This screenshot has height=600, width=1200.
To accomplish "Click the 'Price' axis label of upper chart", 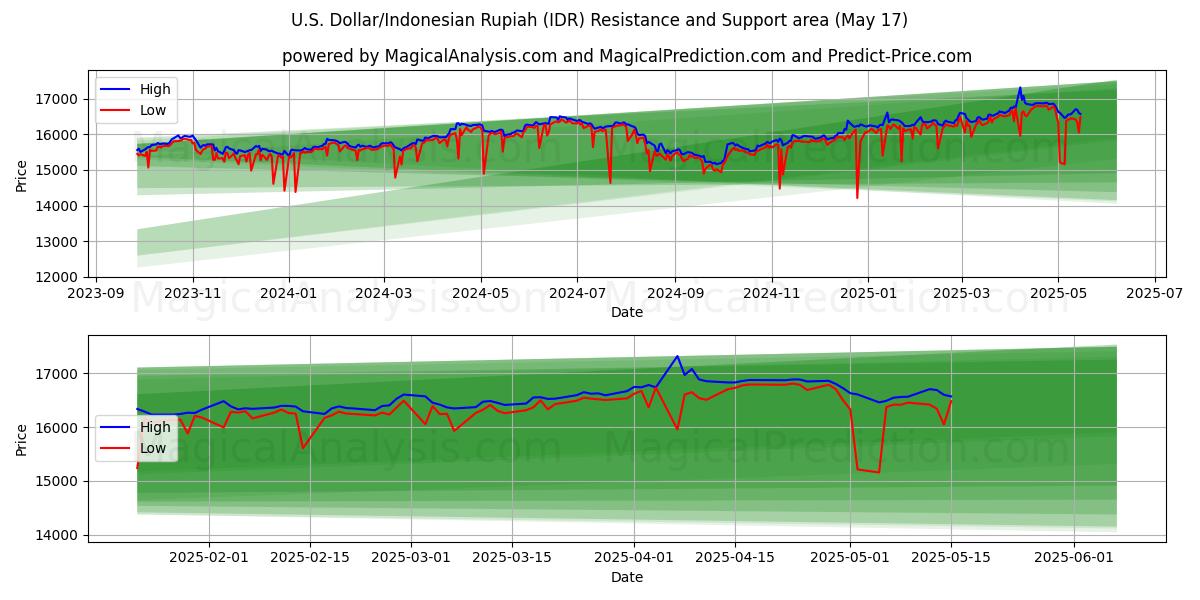I will [22, 177].
